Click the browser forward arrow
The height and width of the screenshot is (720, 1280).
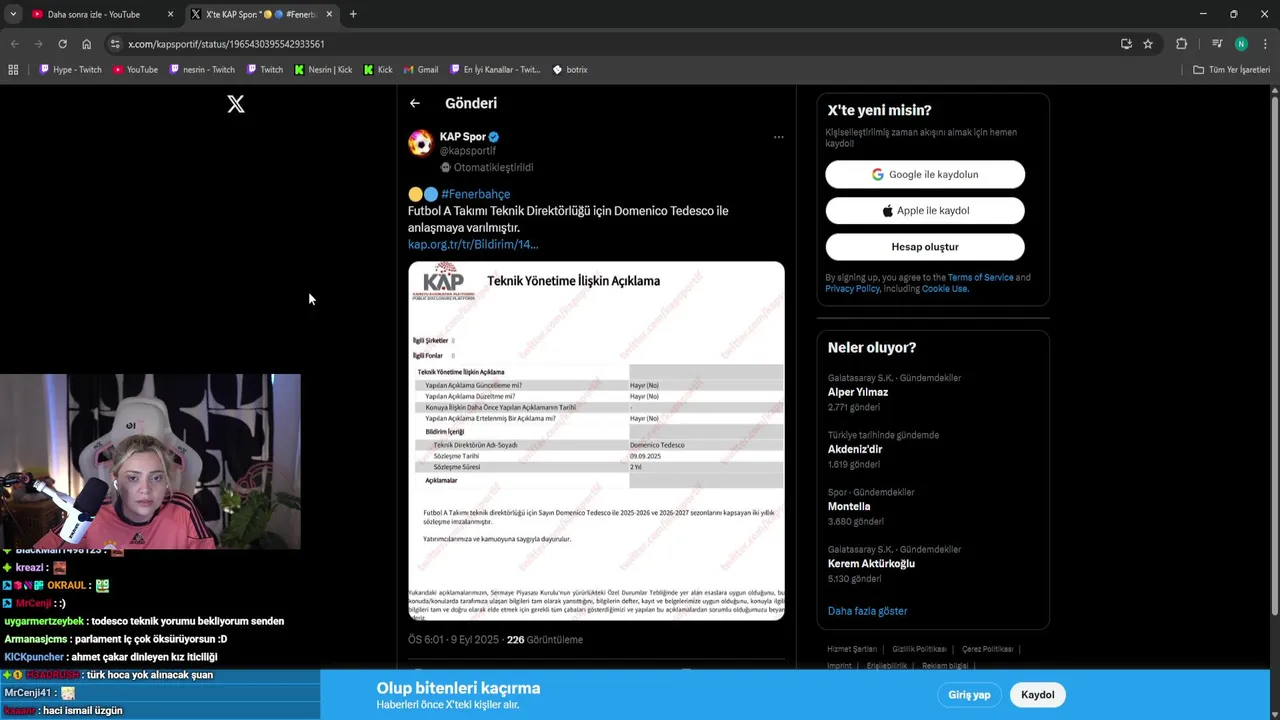pyautogui.click(x=38, y=44)
